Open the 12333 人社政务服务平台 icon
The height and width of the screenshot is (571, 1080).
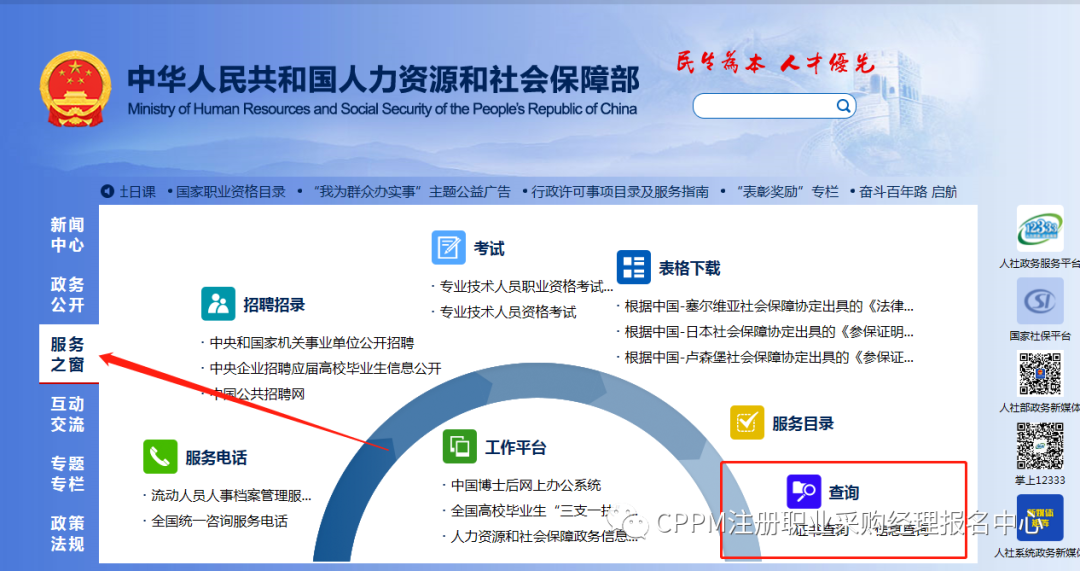pyautogui.click(x=1039, y=229)
